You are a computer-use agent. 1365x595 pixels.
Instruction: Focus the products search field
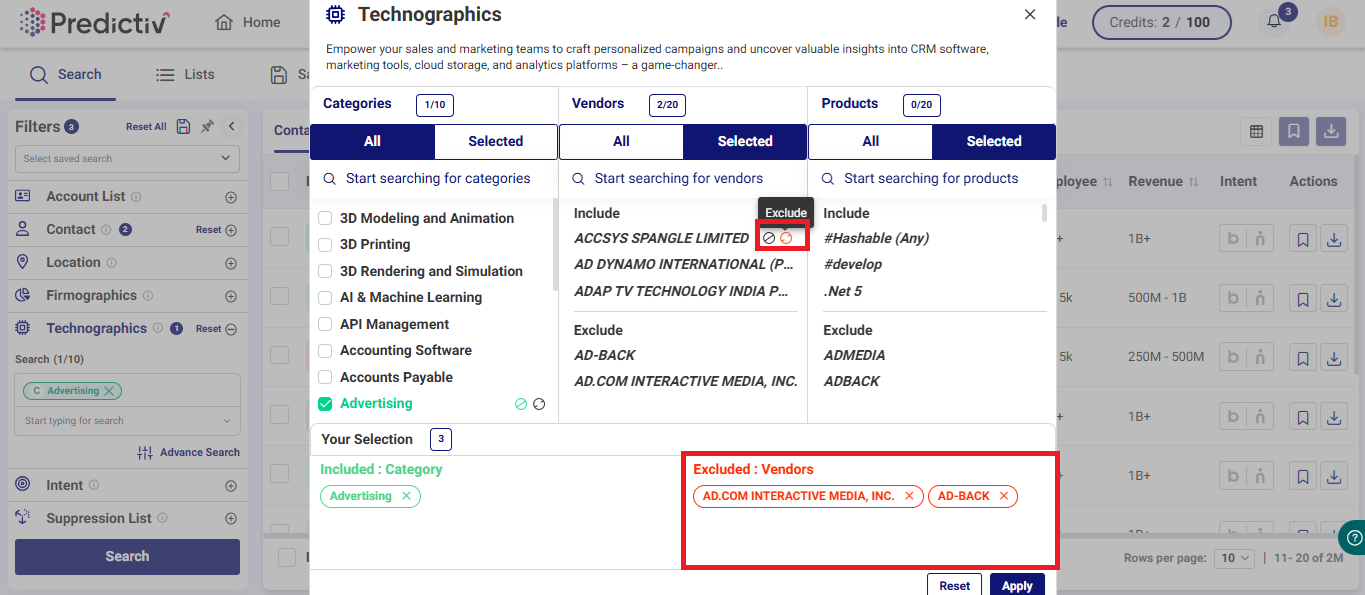pyautogui.click(x=930, y=178)
